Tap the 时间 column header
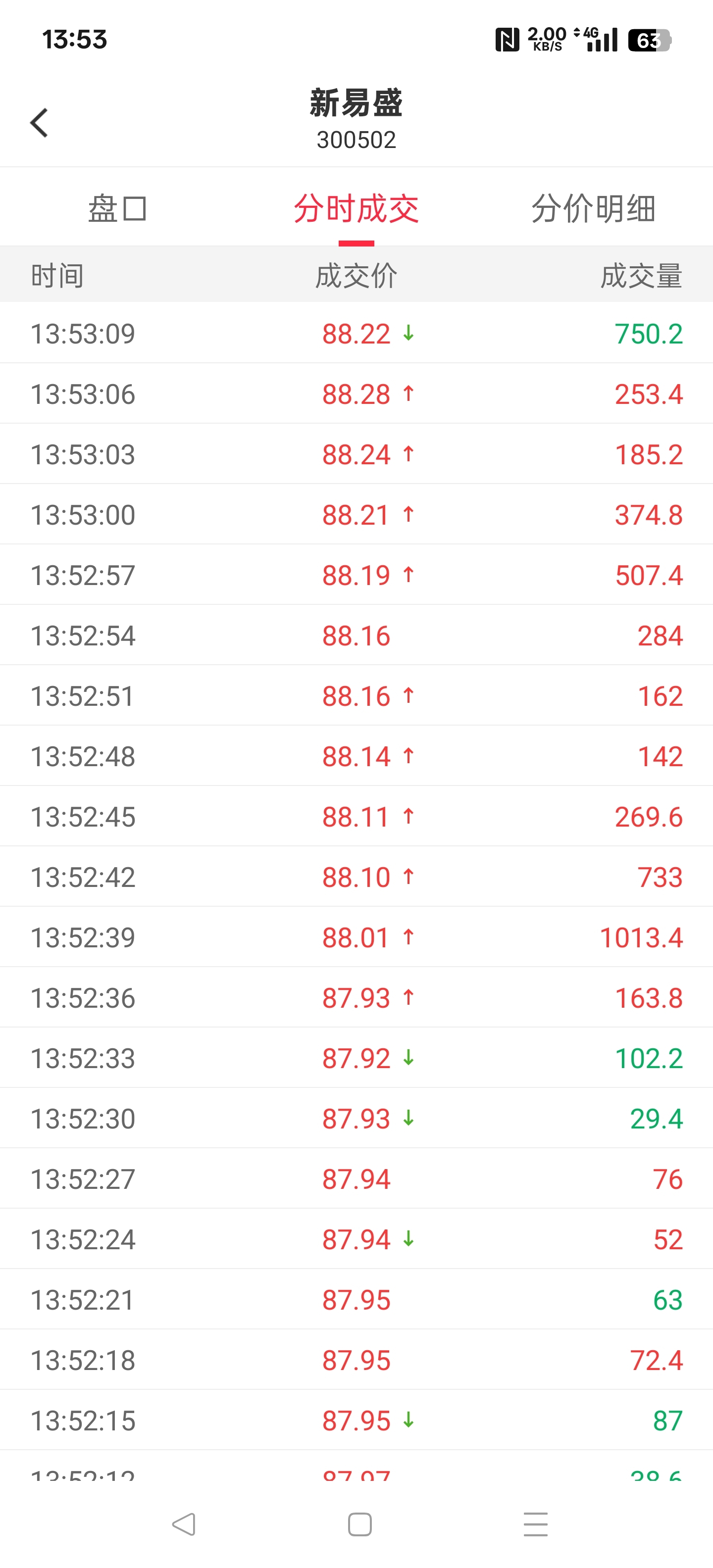 (x=57, y=275)
